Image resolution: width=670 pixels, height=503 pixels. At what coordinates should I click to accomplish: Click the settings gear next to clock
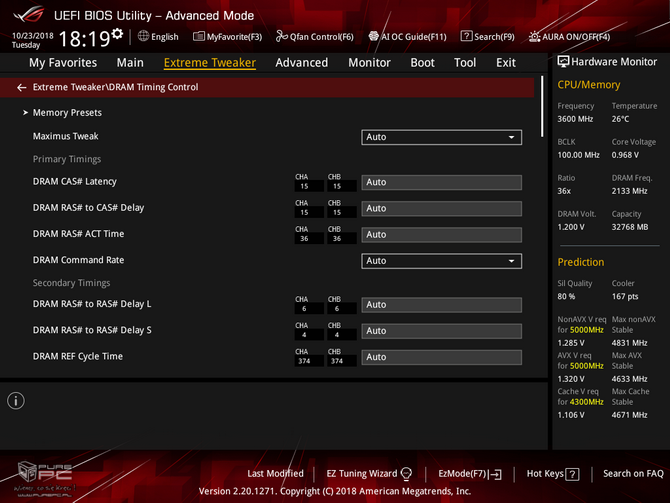tap(117, 34)
